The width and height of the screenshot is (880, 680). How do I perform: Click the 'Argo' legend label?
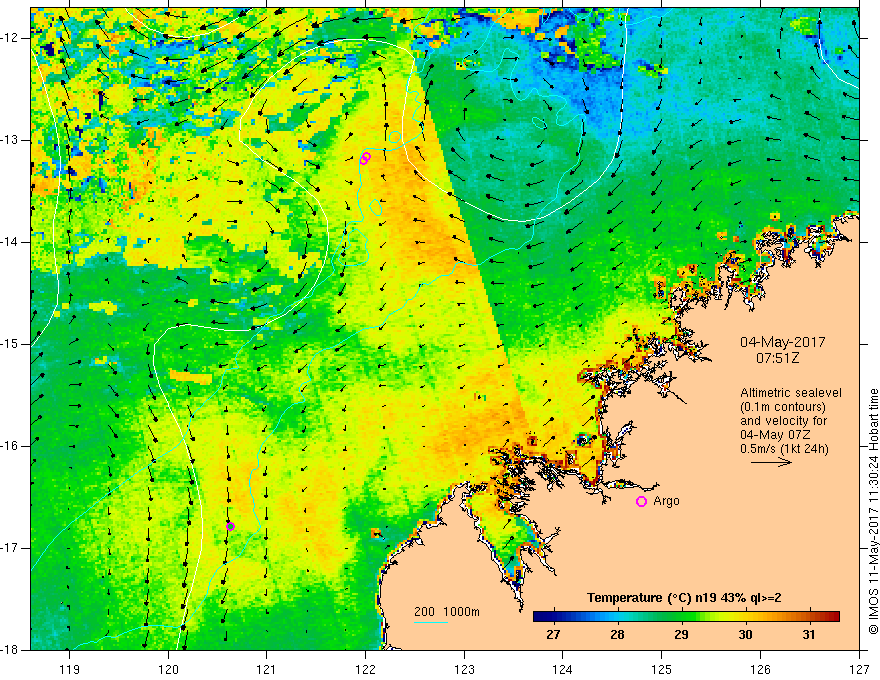[666, 501]
